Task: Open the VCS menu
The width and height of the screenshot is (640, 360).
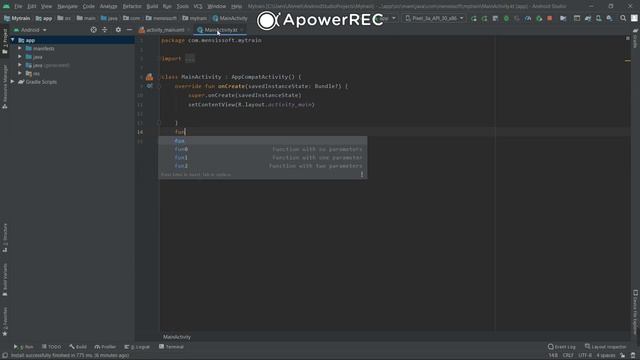Action: coord(198,7)
